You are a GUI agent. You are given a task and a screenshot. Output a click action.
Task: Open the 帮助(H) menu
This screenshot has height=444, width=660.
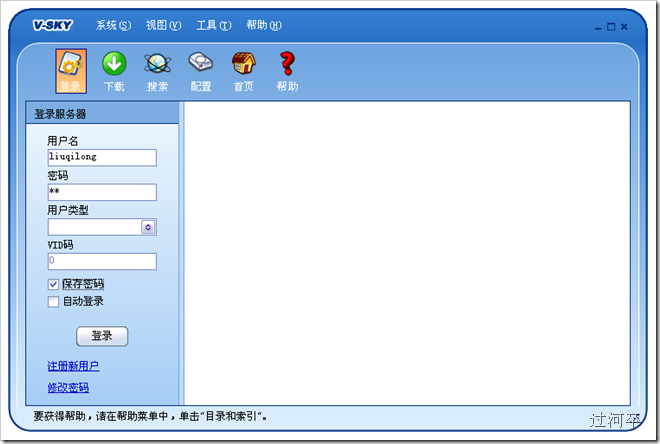point(264,25)
